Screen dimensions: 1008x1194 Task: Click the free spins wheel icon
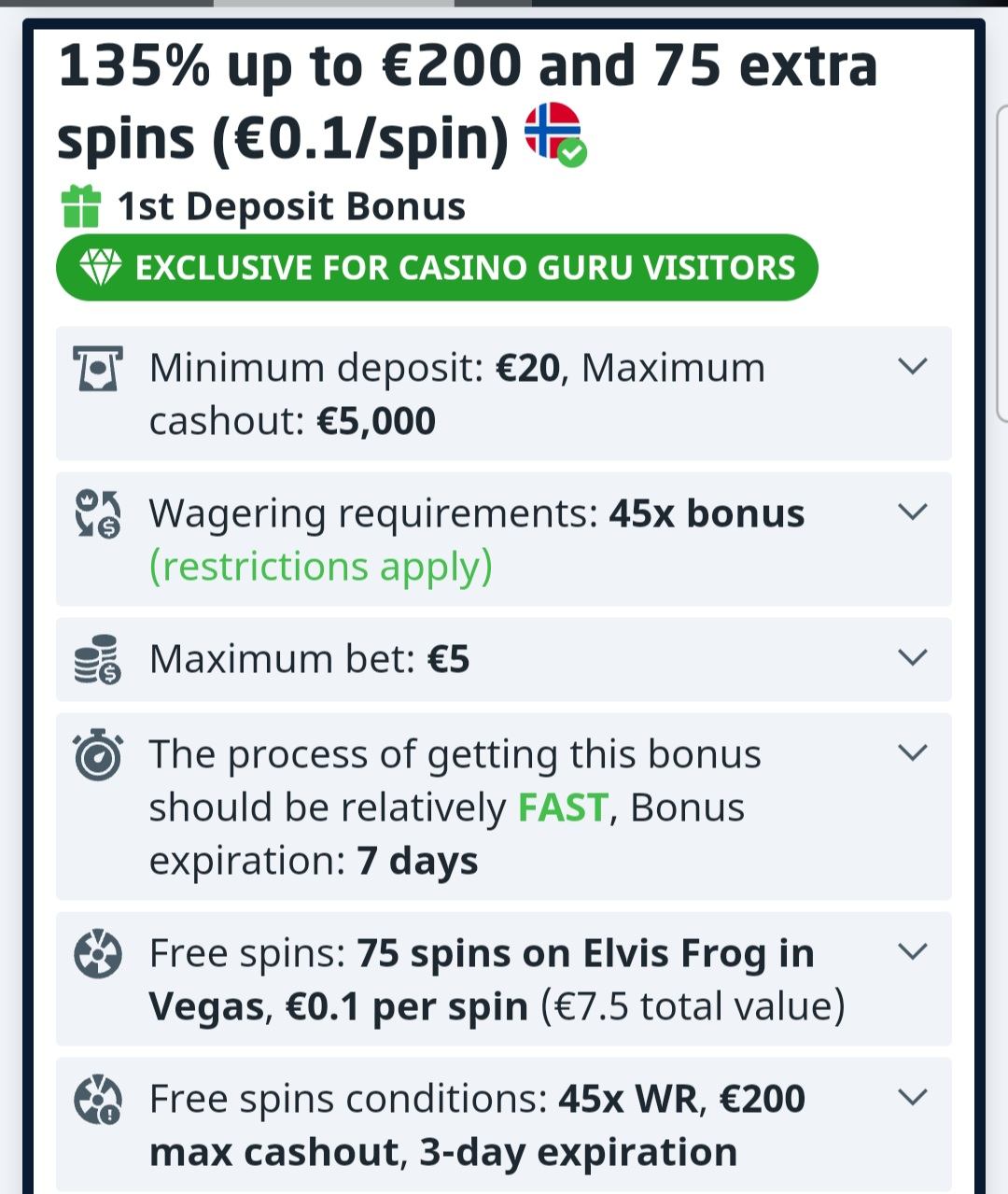[97, 955]
